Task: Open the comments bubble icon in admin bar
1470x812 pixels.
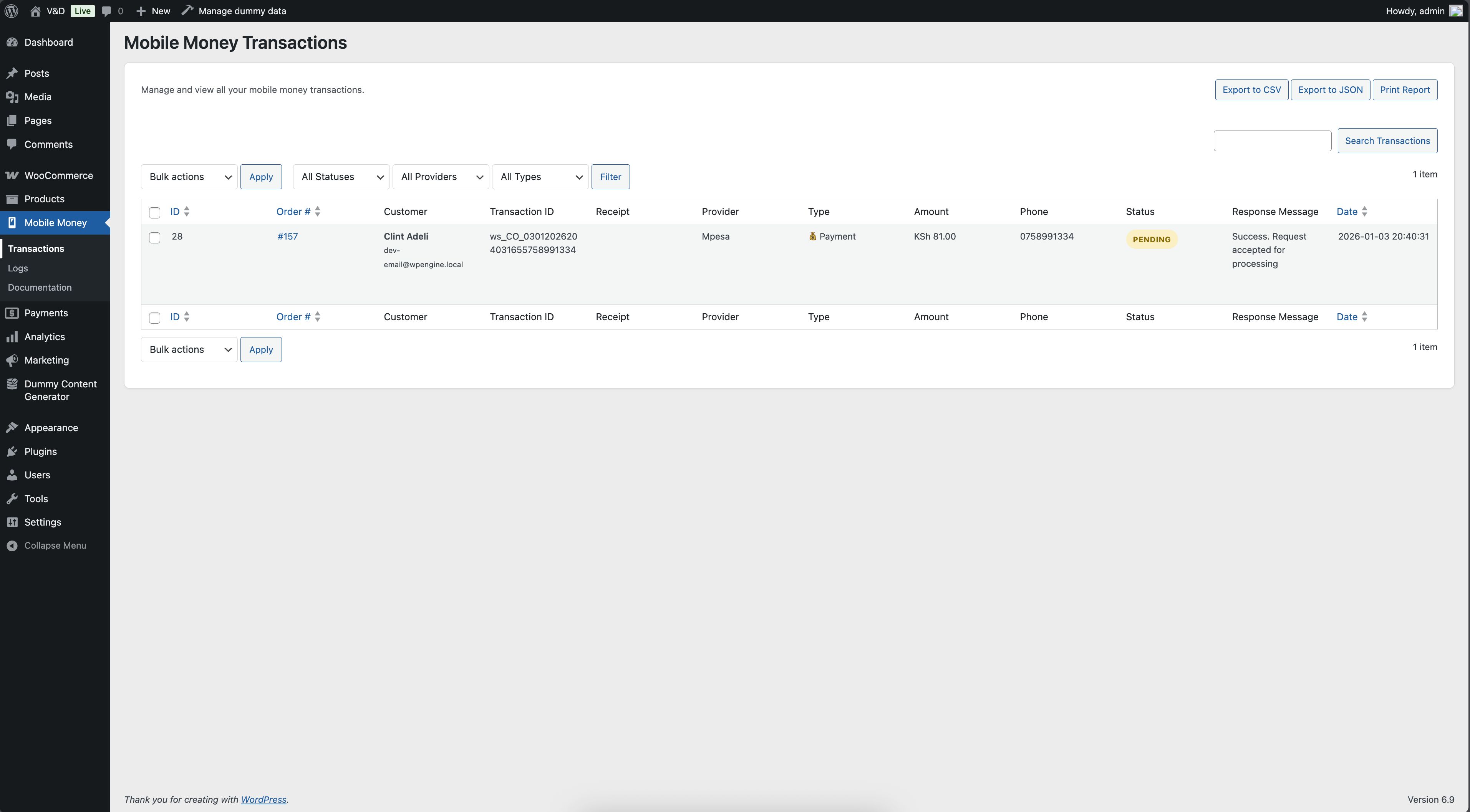Action: click(107, 11)
